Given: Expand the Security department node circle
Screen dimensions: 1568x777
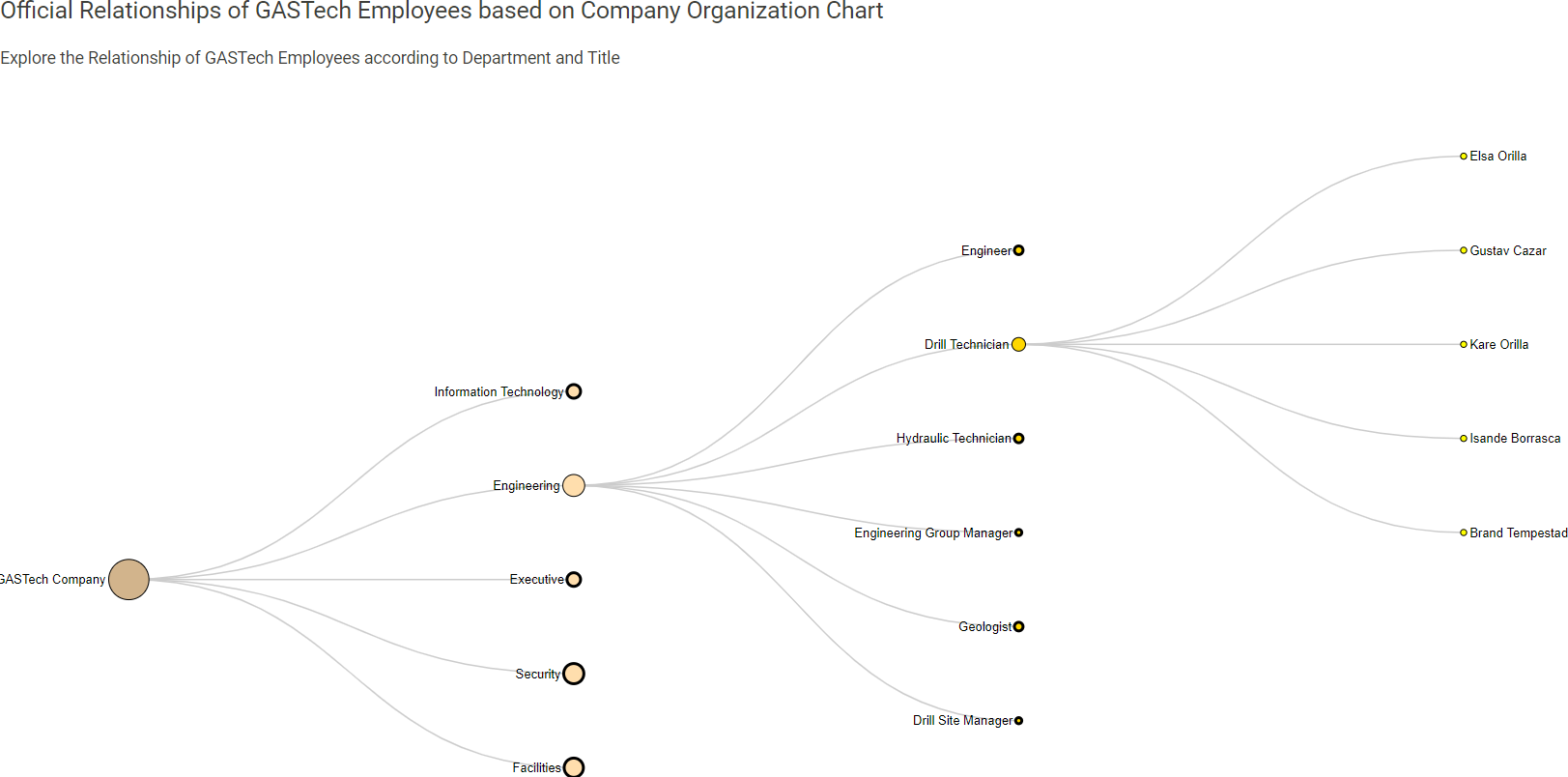Looking at the screenshot, I should (574, 674).
